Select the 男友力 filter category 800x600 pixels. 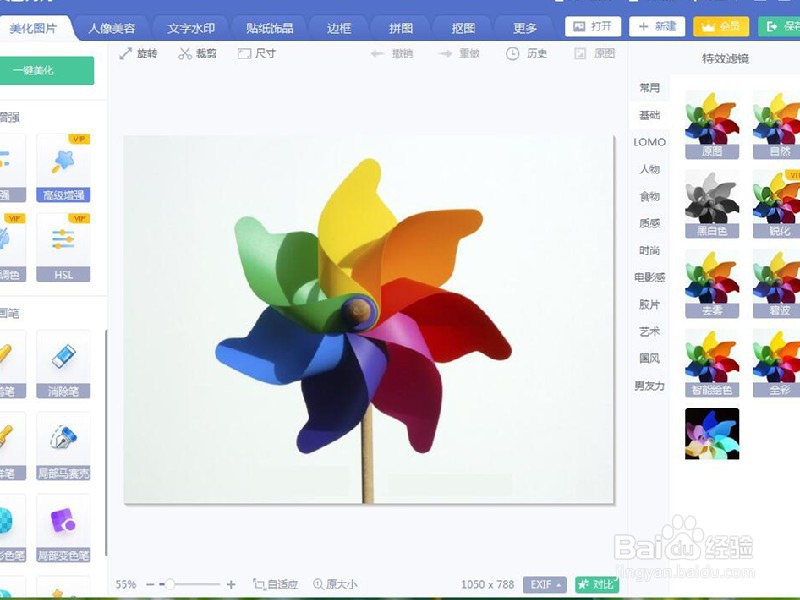coord(649,386)
